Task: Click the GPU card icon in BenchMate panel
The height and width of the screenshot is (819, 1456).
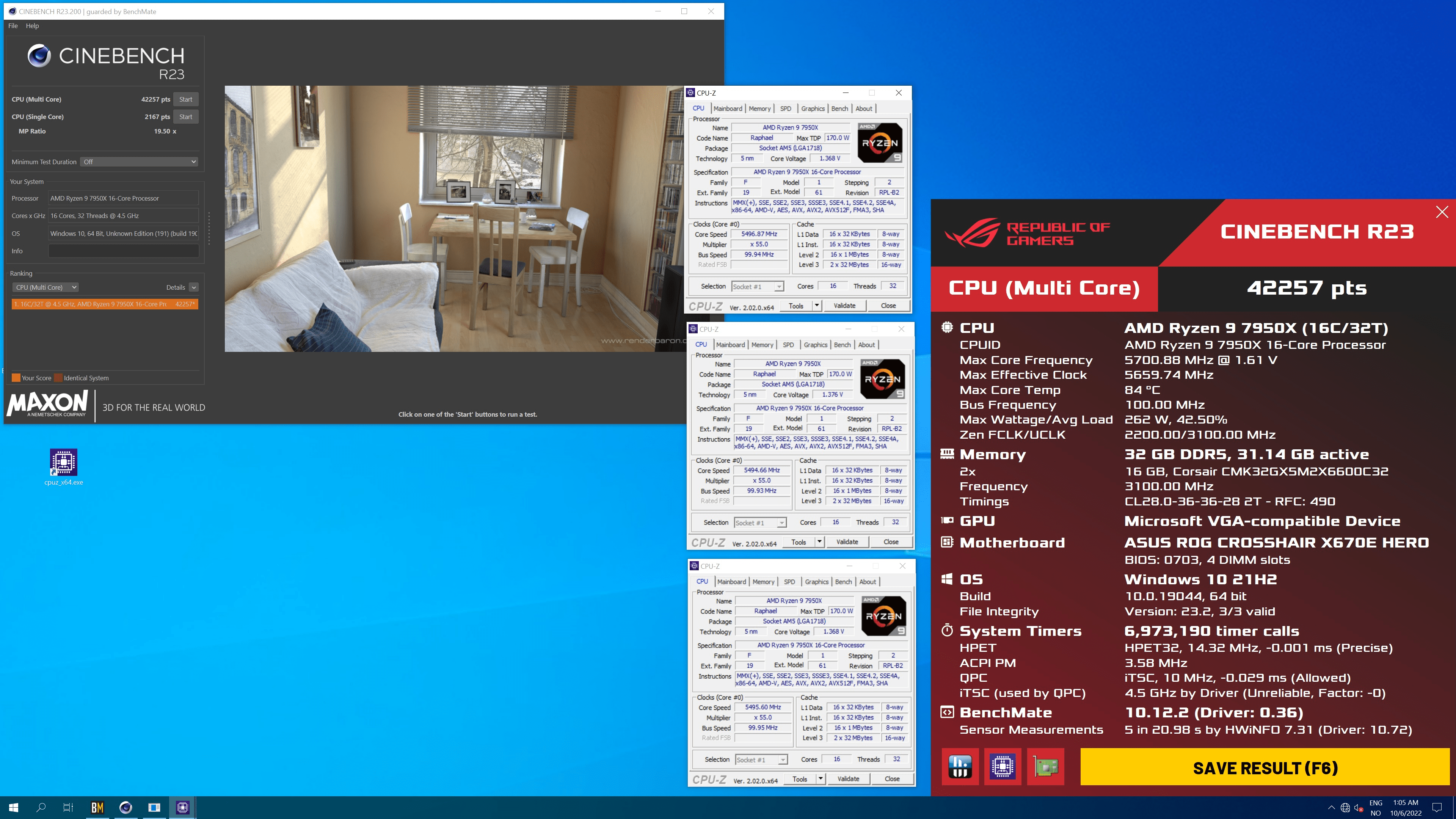Action: coord(1045,766)
